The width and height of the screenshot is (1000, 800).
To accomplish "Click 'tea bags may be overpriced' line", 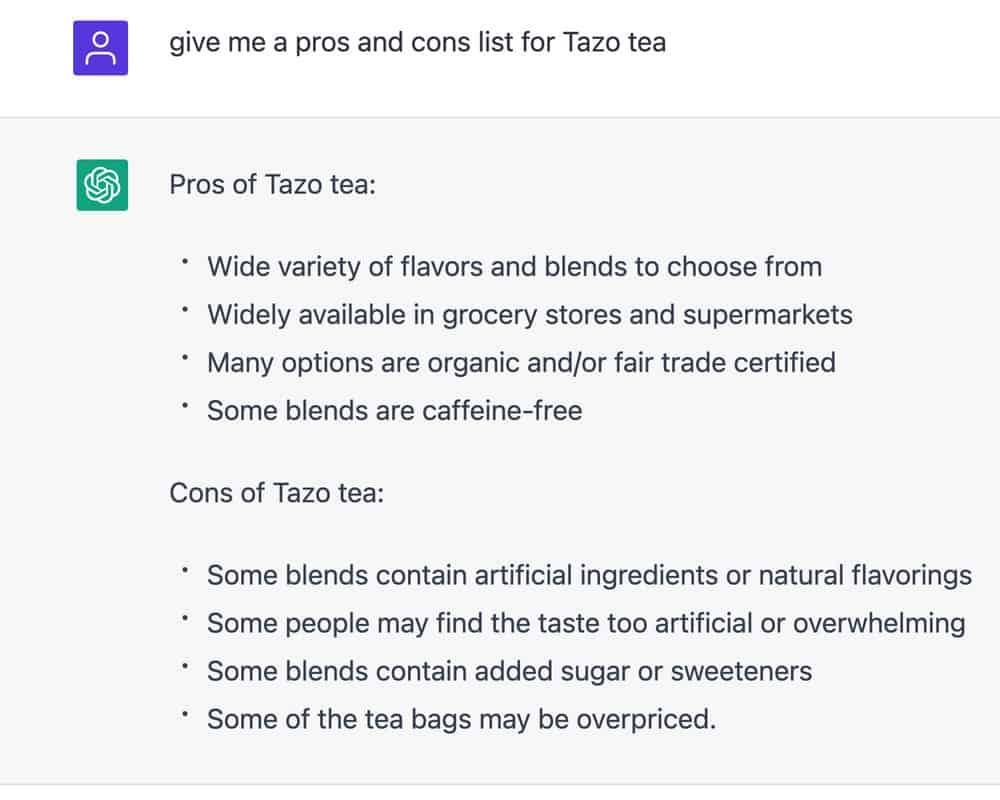I will (462, 720).
